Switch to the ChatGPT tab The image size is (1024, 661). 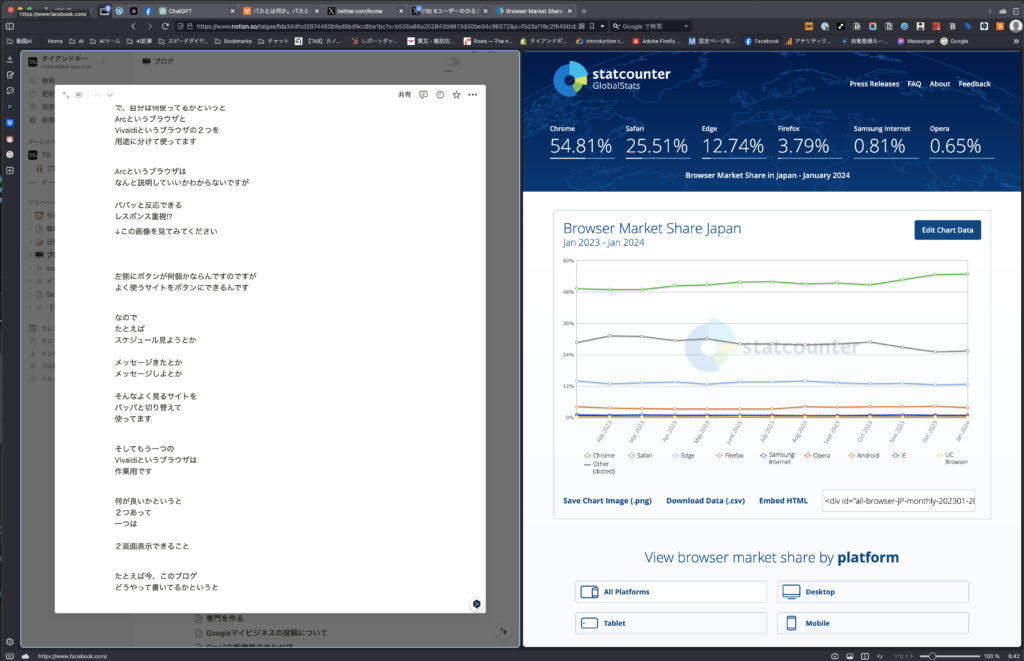click(196, 11)
